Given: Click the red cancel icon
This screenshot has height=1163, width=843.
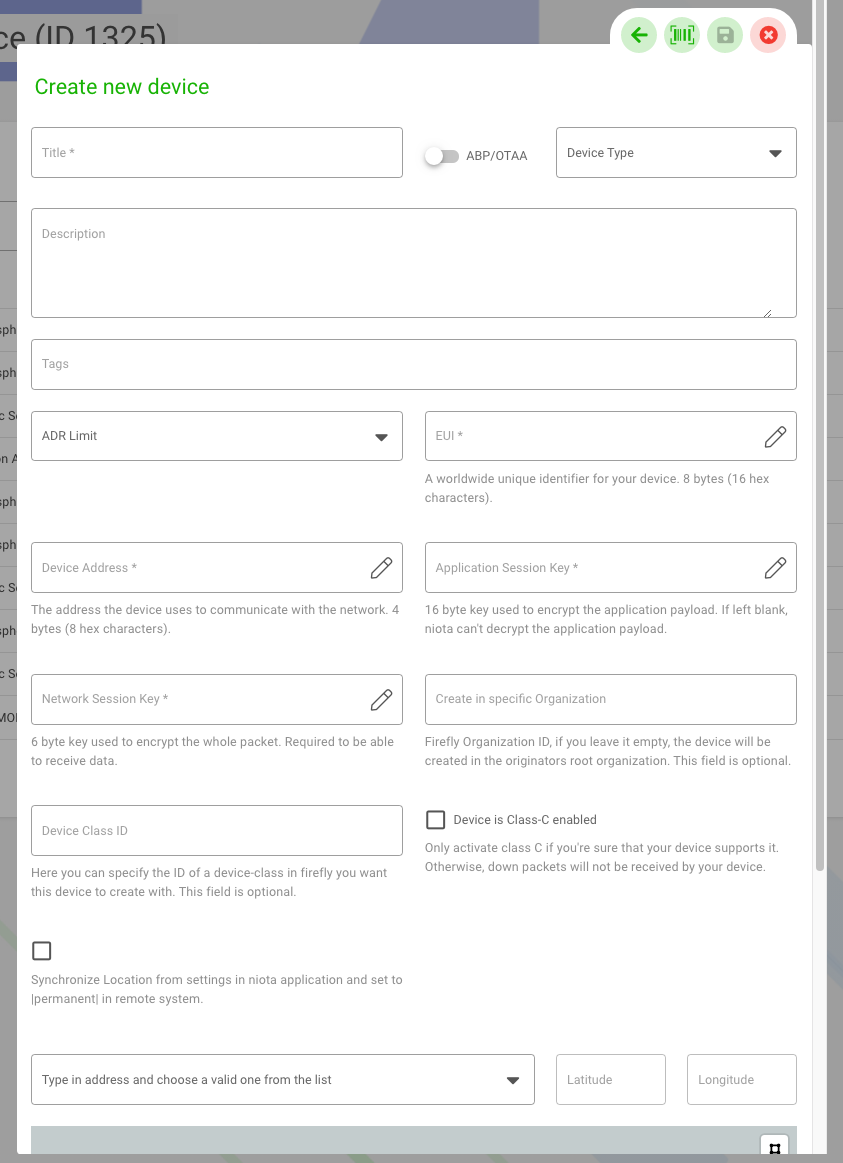Looking at the screenshot, I should tap(768, 36).
